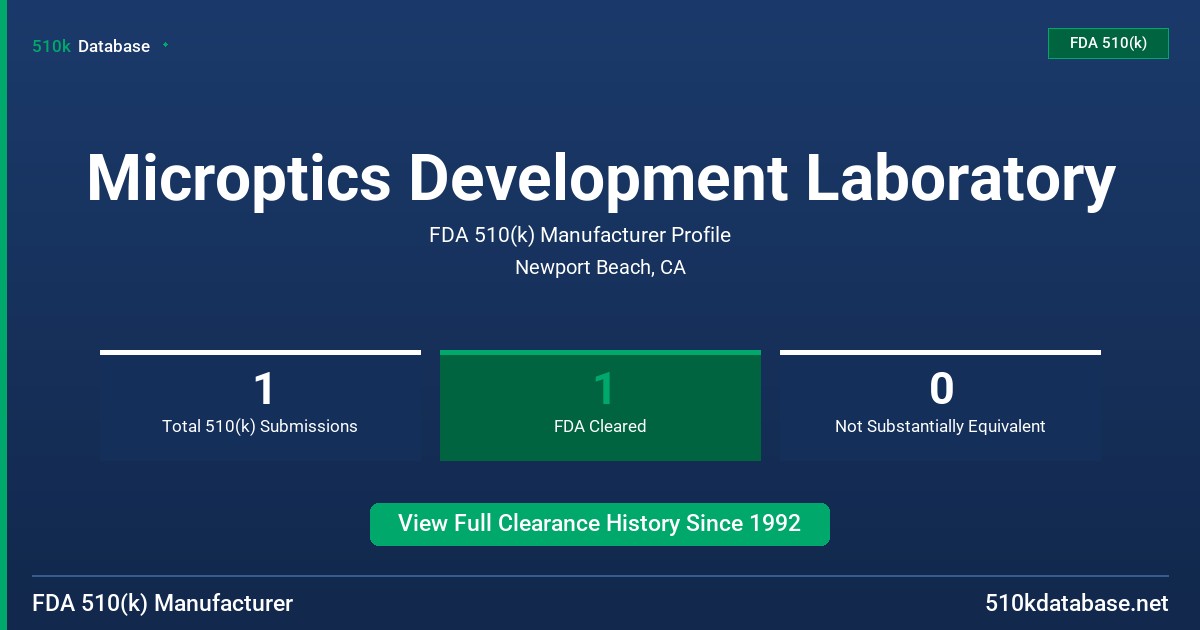Click FDA 510(k) Manufacturer footer text
This screenshot has height=630, width=1200.
[x=163, y=603]
